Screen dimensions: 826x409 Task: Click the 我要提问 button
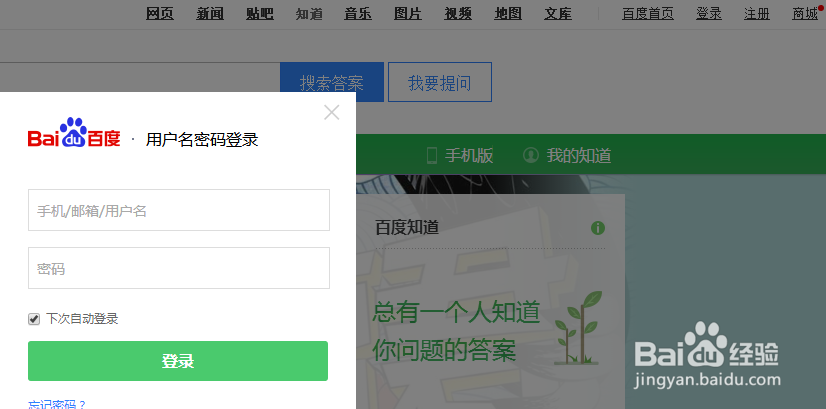click(440, 82)
